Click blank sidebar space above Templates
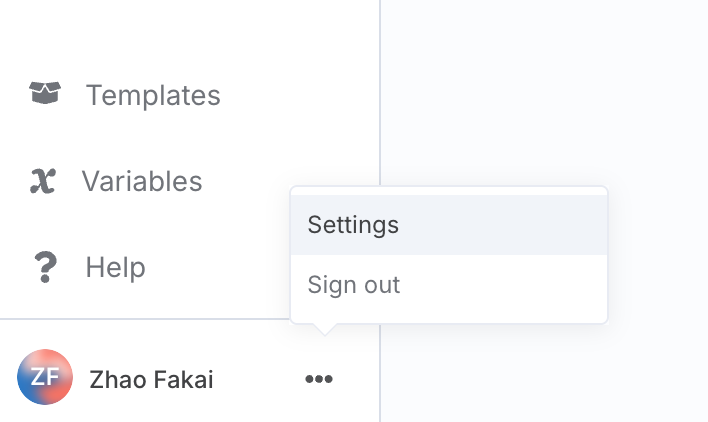708x422 pixels. [x=180, y=35]
